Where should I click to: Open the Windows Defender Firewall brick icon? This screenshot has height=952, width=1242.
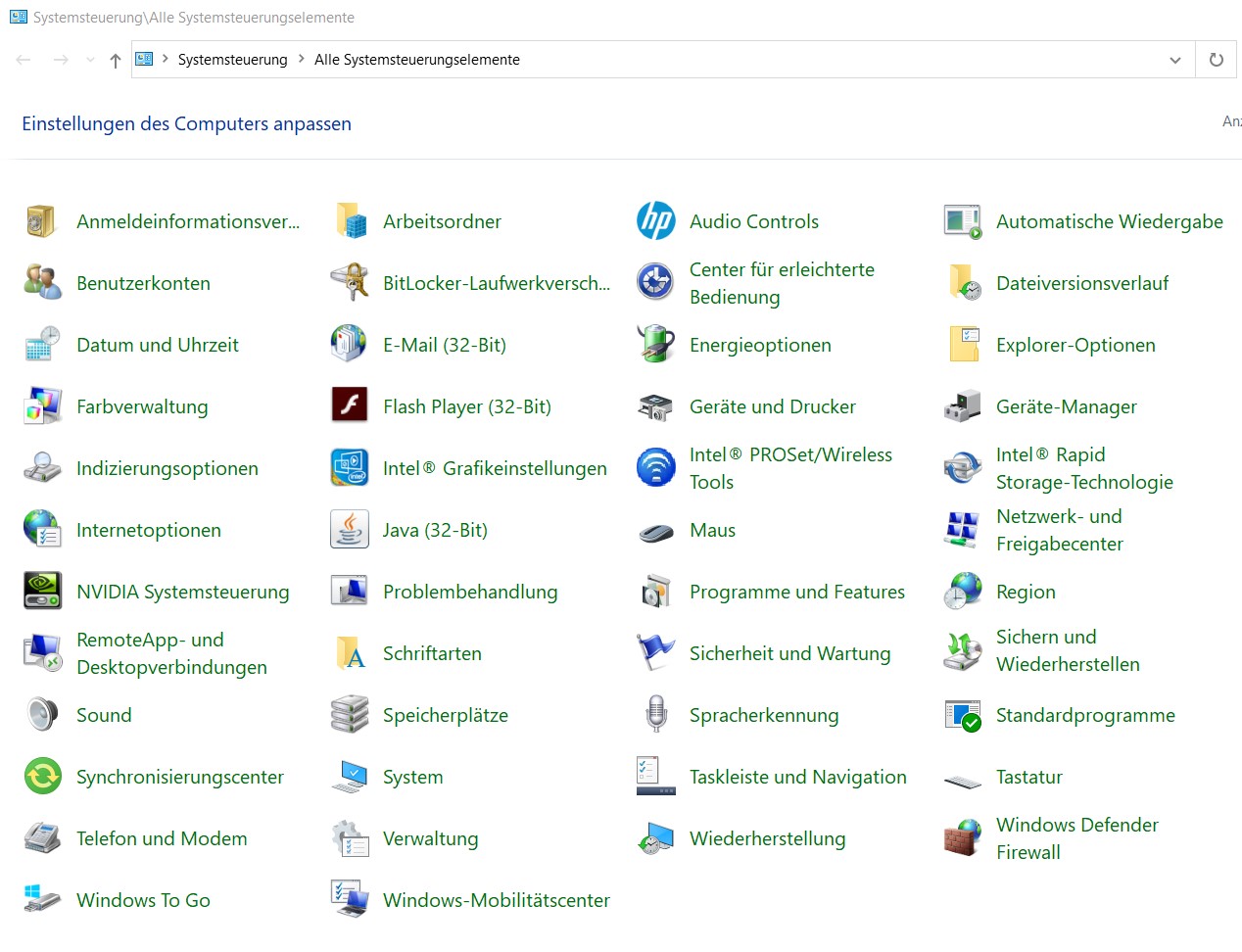pos(963,838)
